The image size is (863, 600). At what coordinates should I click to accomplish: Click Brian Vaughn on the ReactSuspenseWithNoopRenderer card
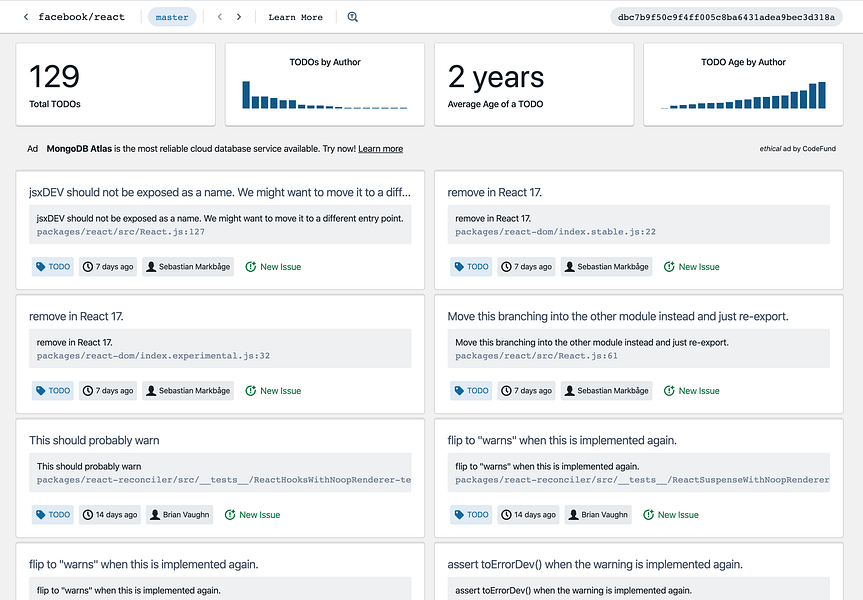tap(598, 515)
